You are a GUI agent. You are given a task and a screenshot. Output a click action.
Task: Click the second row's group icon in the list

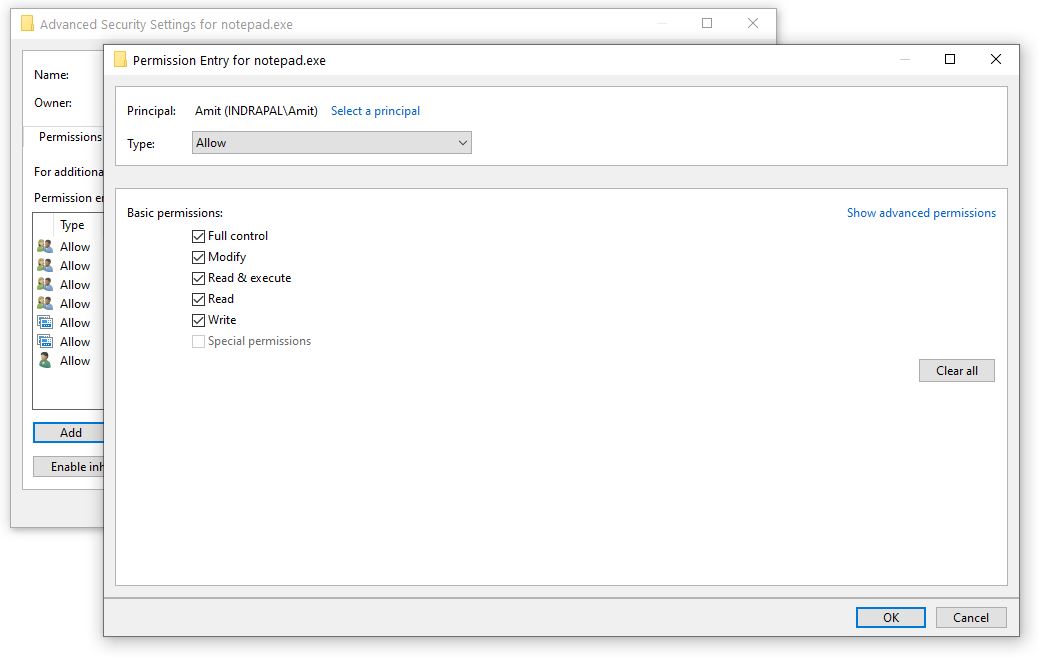coord(44,266)
